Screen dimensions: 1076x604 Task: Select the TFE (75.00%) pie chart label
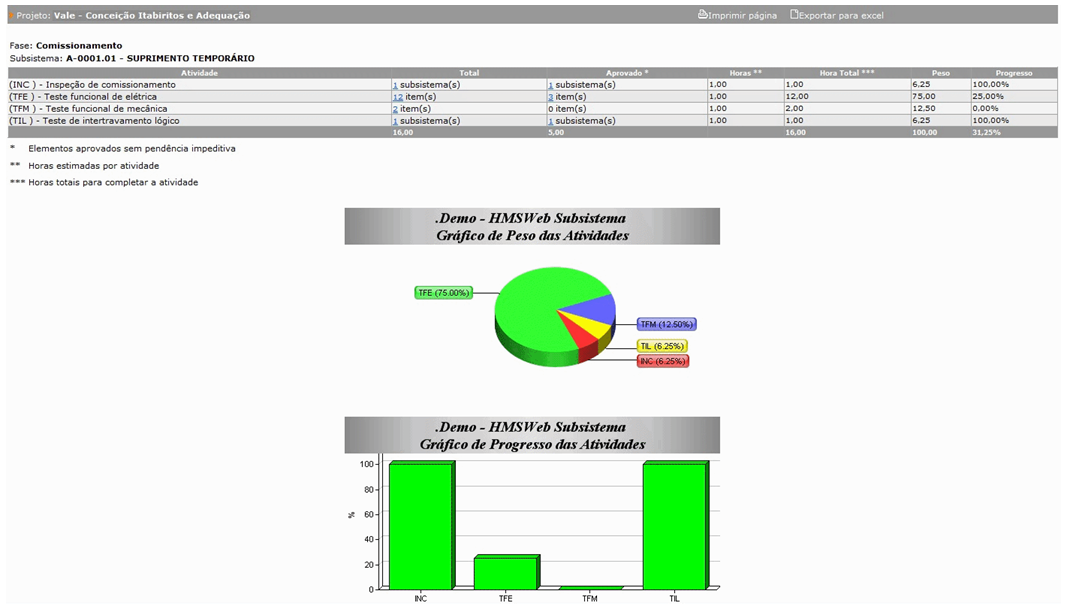click(443, 293)
